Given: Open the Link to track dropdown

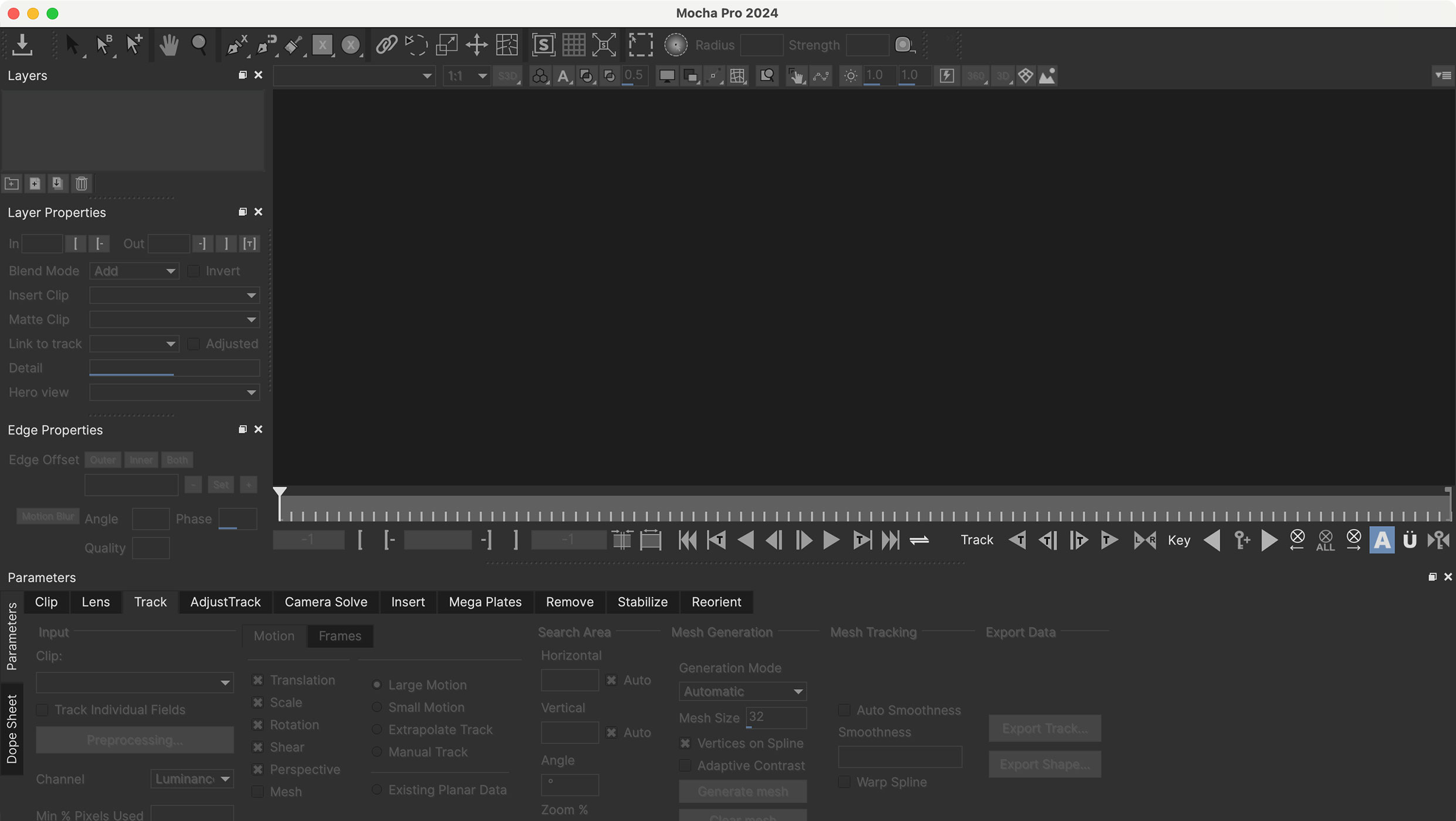Looking at the screenshot, I should (134, 344).
